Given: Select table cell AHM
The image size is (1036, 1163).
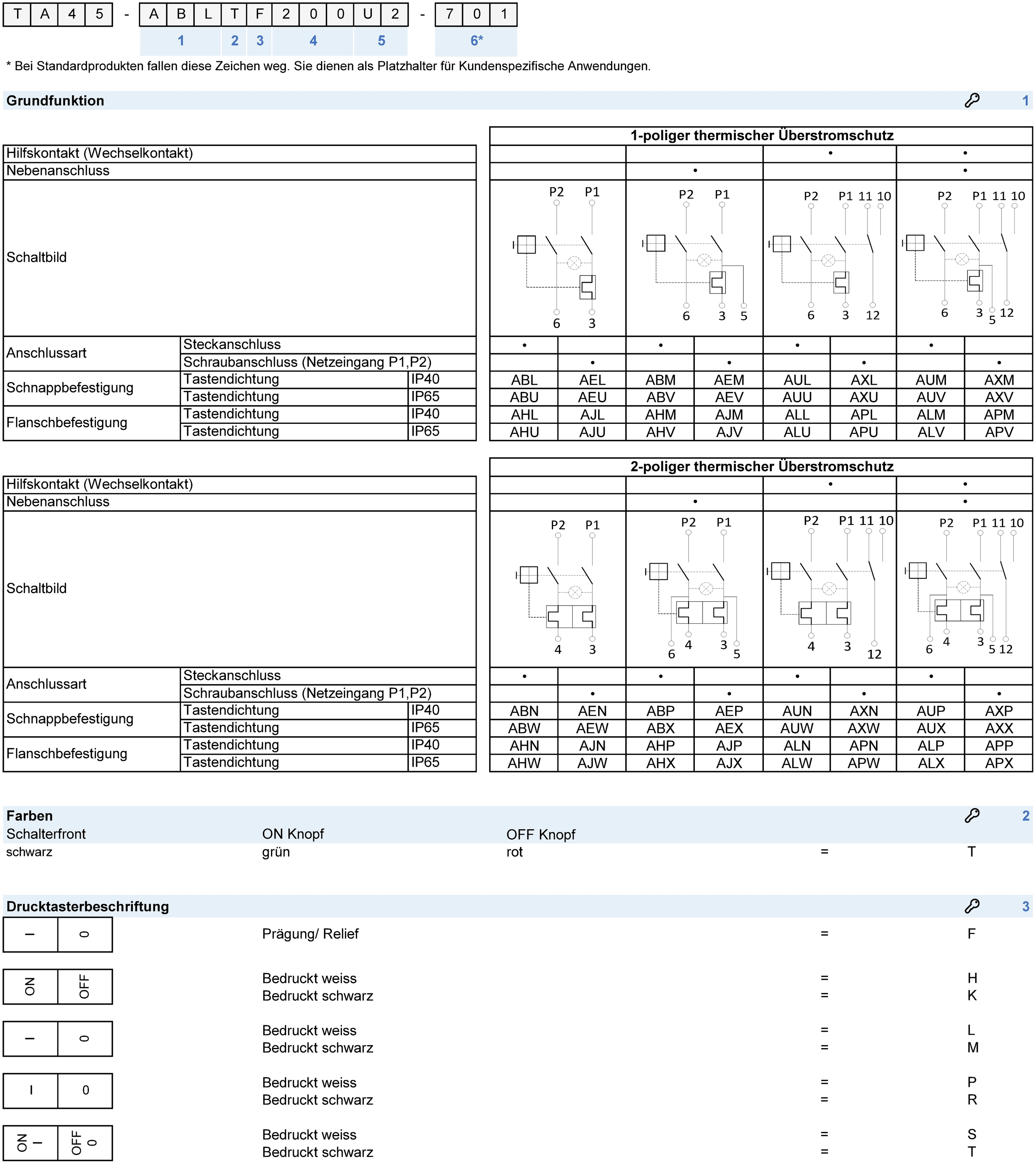Looking at the screenshot, I should pos(660,415).
